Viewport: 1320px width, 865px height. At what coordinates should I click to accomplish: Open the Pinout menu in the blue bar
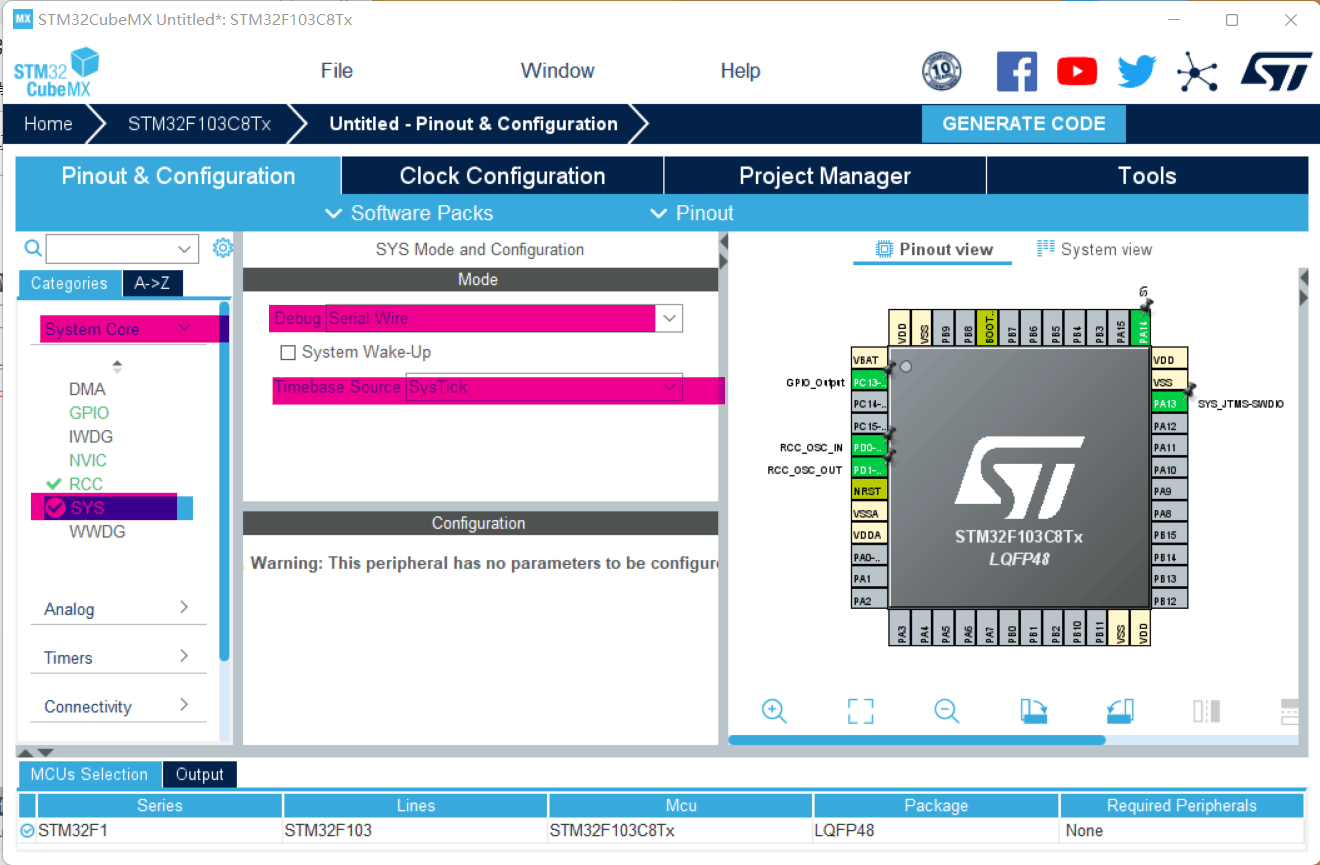(x=691, y=212)
